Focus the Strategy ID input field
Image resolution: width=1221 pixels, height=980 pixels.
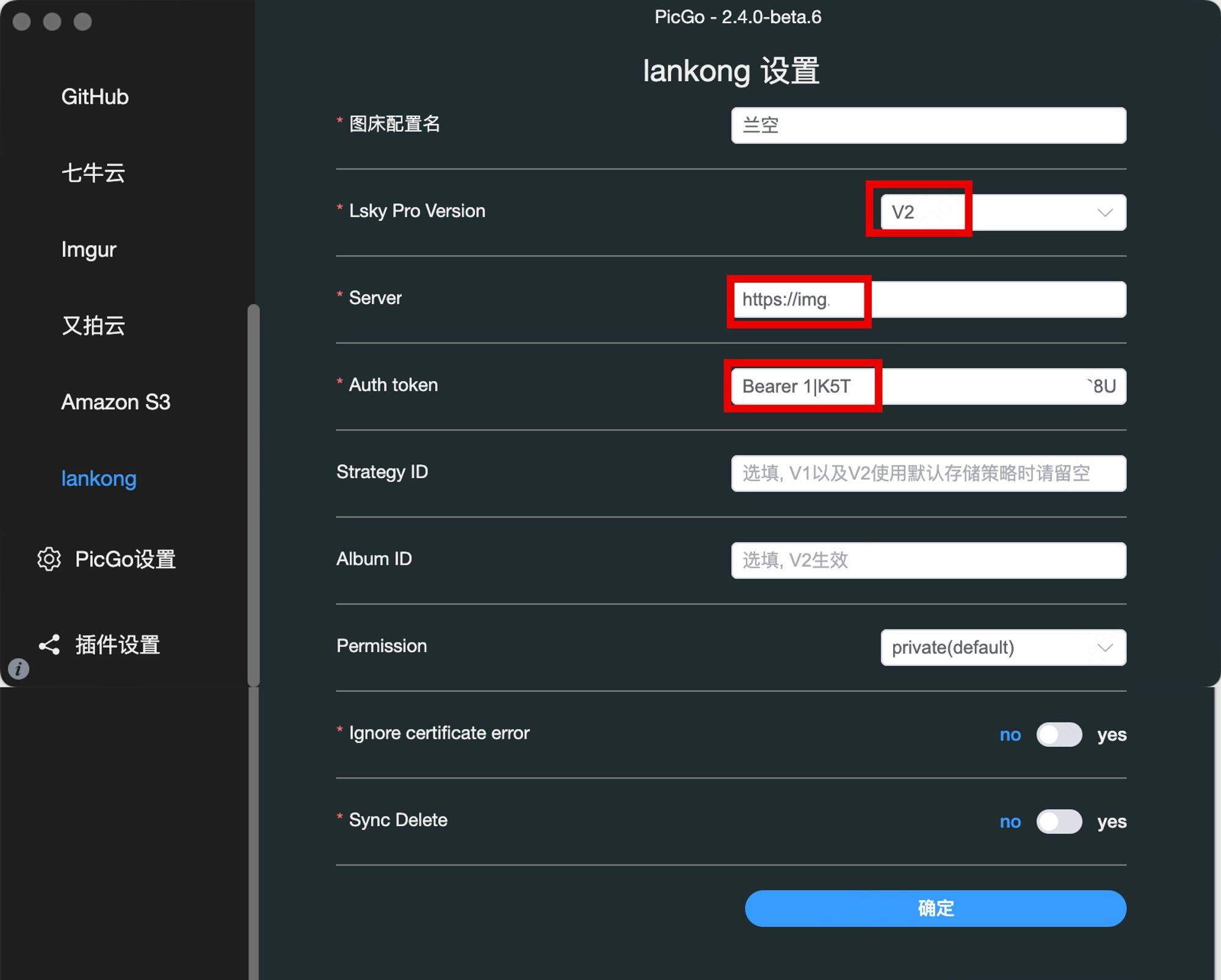point(929,473)
